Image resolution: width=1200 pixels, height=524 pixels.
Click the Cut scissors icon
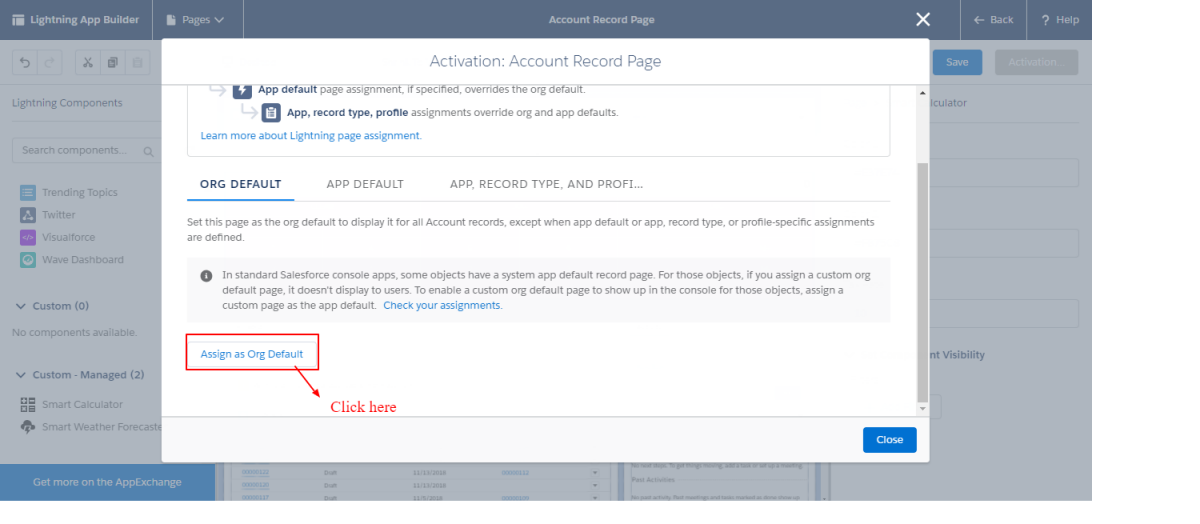[88, 62]
